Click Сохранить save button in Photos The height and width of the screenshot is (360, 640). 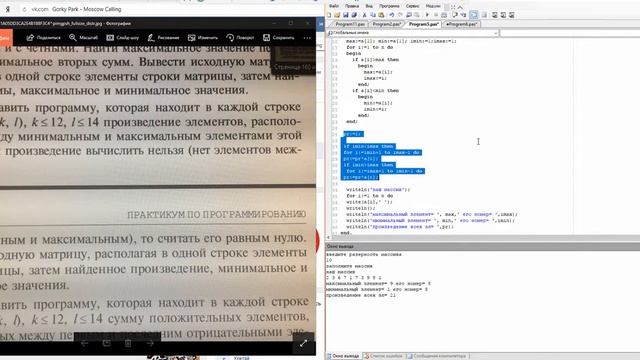click(x=278, y=38)
